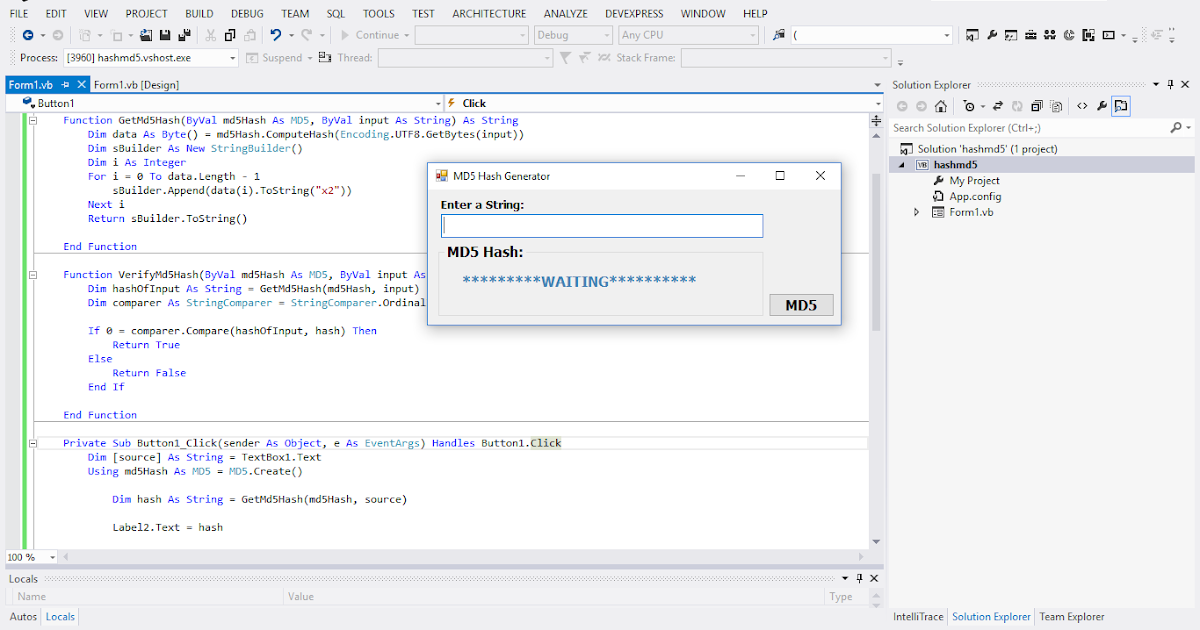Collapse the Button1_Click sub outline
Screen dimensions: 1200x630
coord(33,443)
